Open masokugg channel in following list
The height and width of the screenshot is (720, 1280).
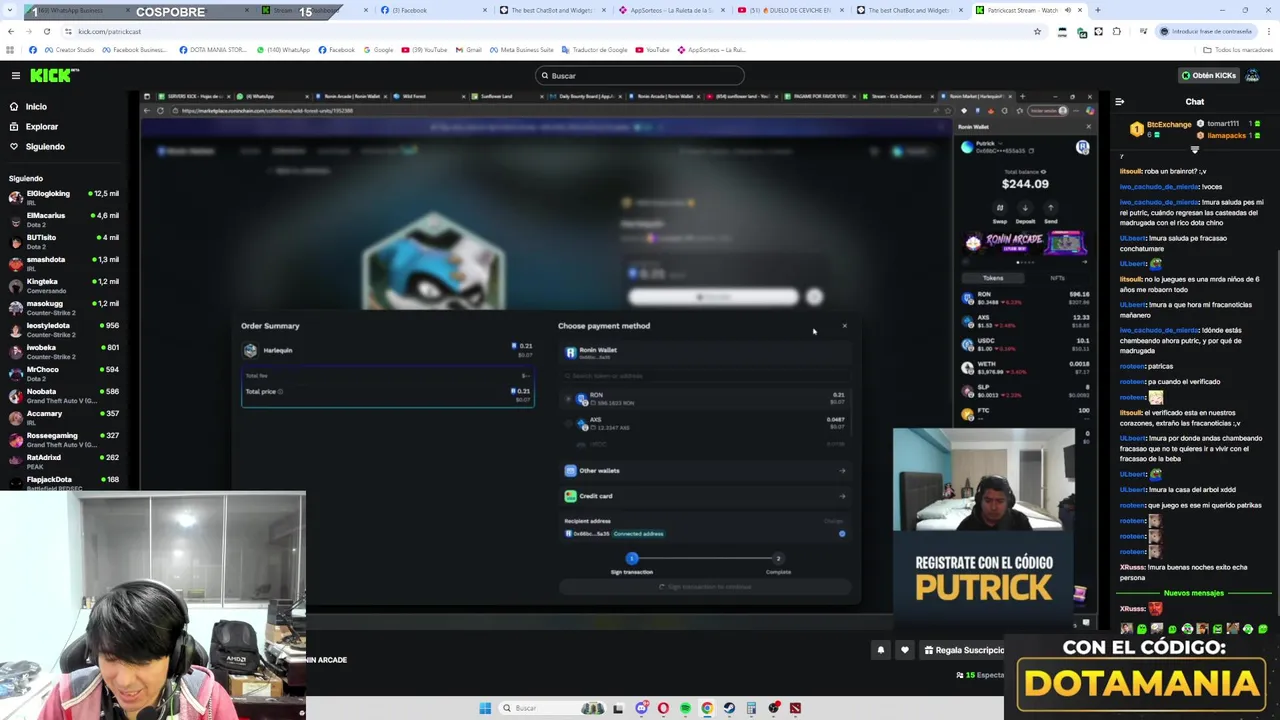point(64,307)
